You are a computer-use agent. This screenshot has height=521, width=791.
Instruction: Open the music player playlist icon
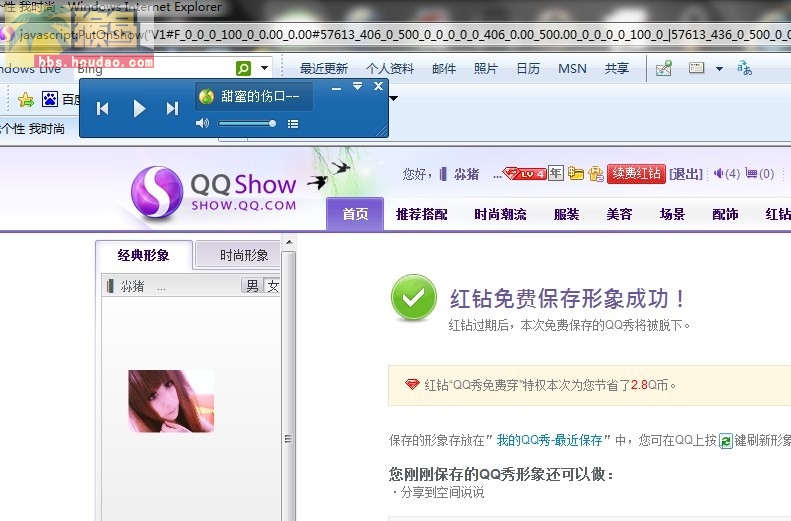coord(293,124)
